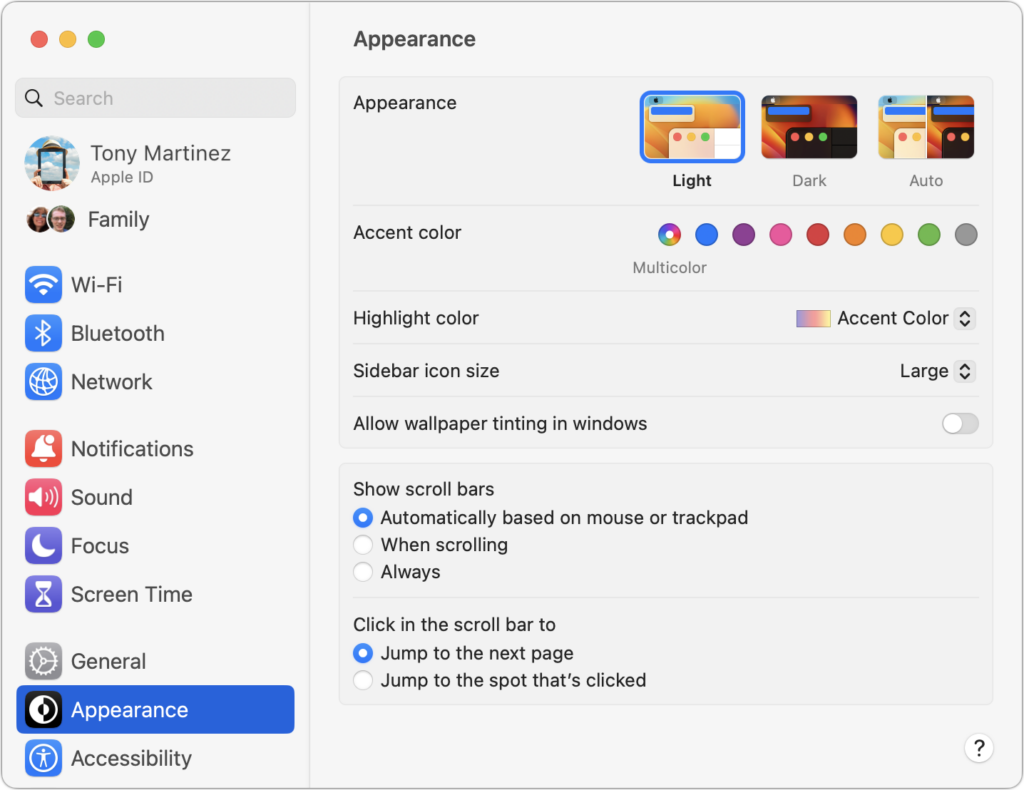Open the General settings pane
Screen dimensions: 1024x790
[x=108, y=661]
